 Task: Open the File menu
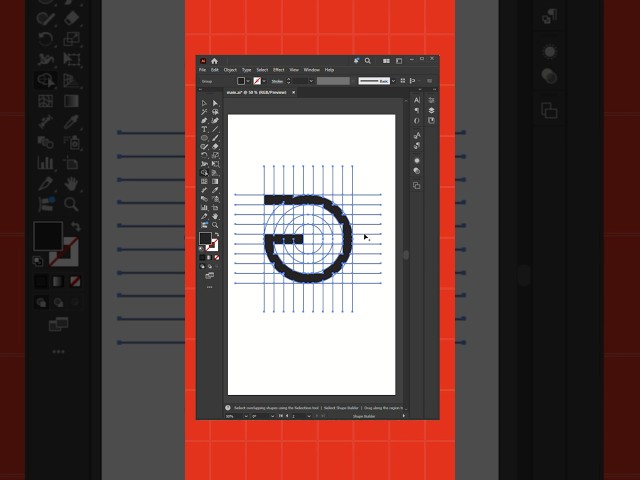click(202, 70)
